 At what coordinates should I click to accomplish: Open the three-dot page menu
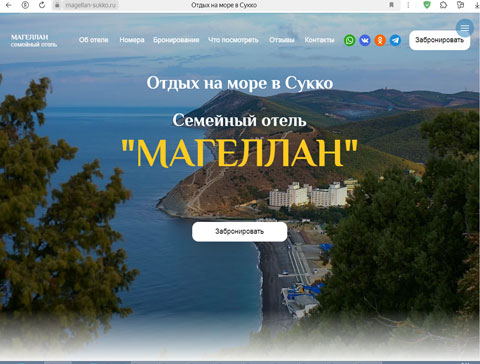coord(408,5)
